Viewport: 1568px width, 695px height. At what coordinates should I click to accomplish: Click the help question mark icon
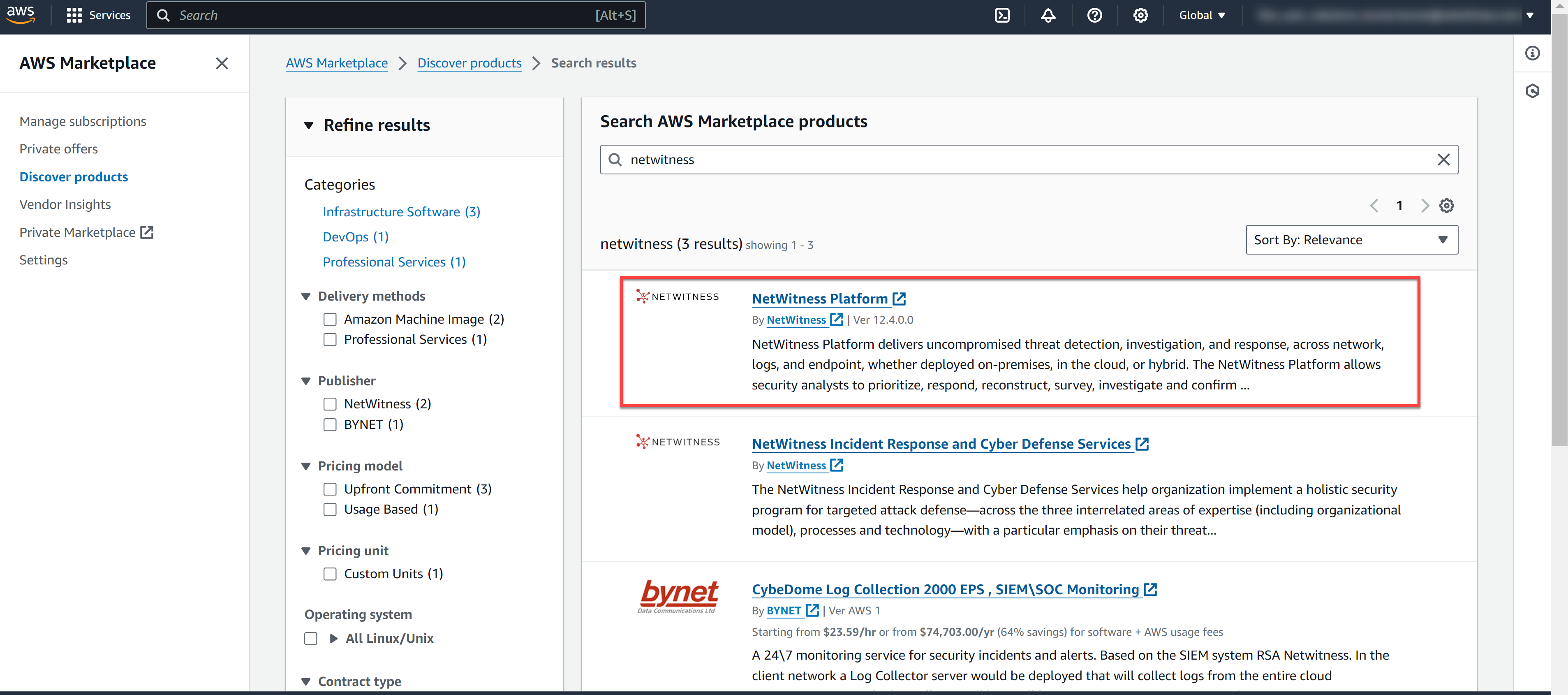tap(1094, 15)
